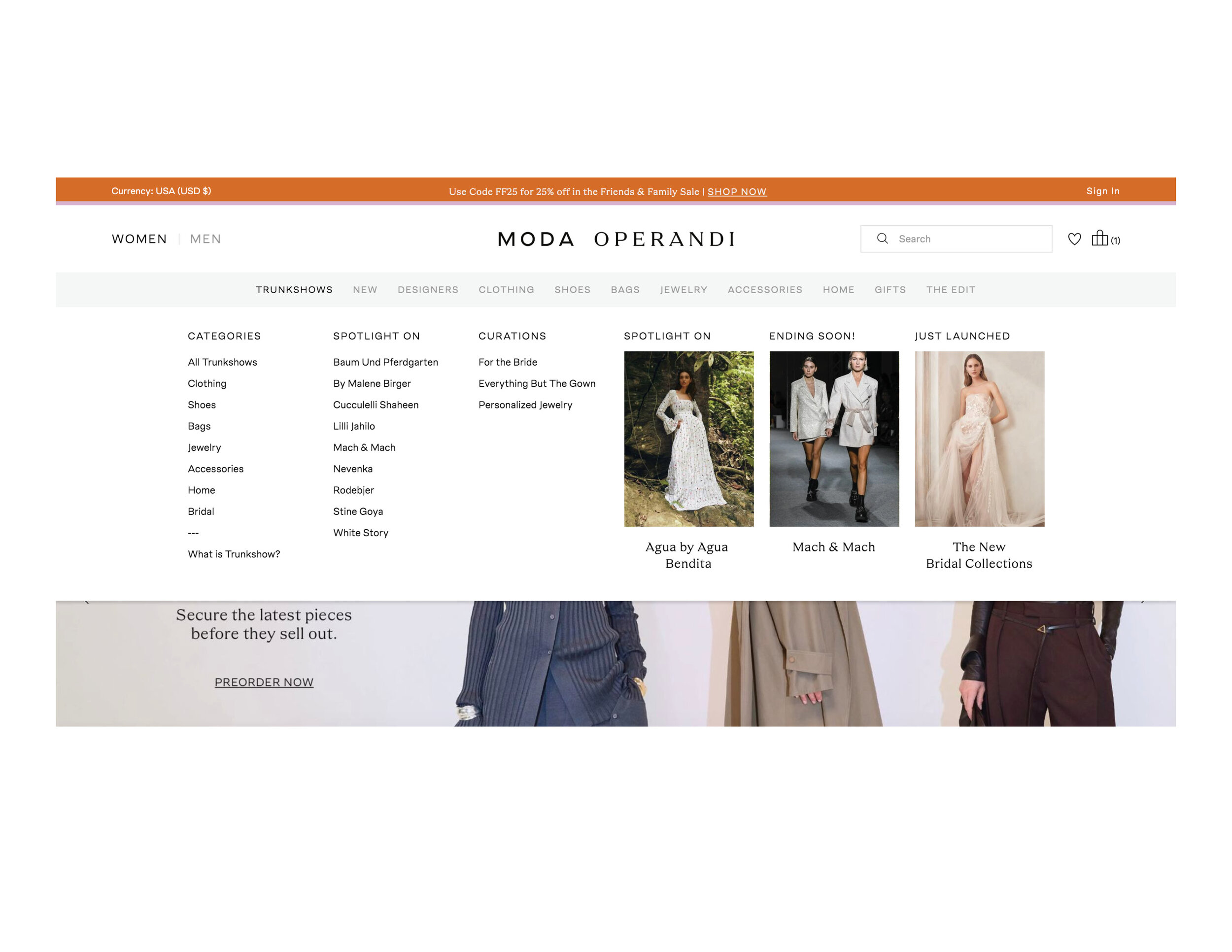Click Sign In
The image size is (1232, 952).
[1103, 191]
